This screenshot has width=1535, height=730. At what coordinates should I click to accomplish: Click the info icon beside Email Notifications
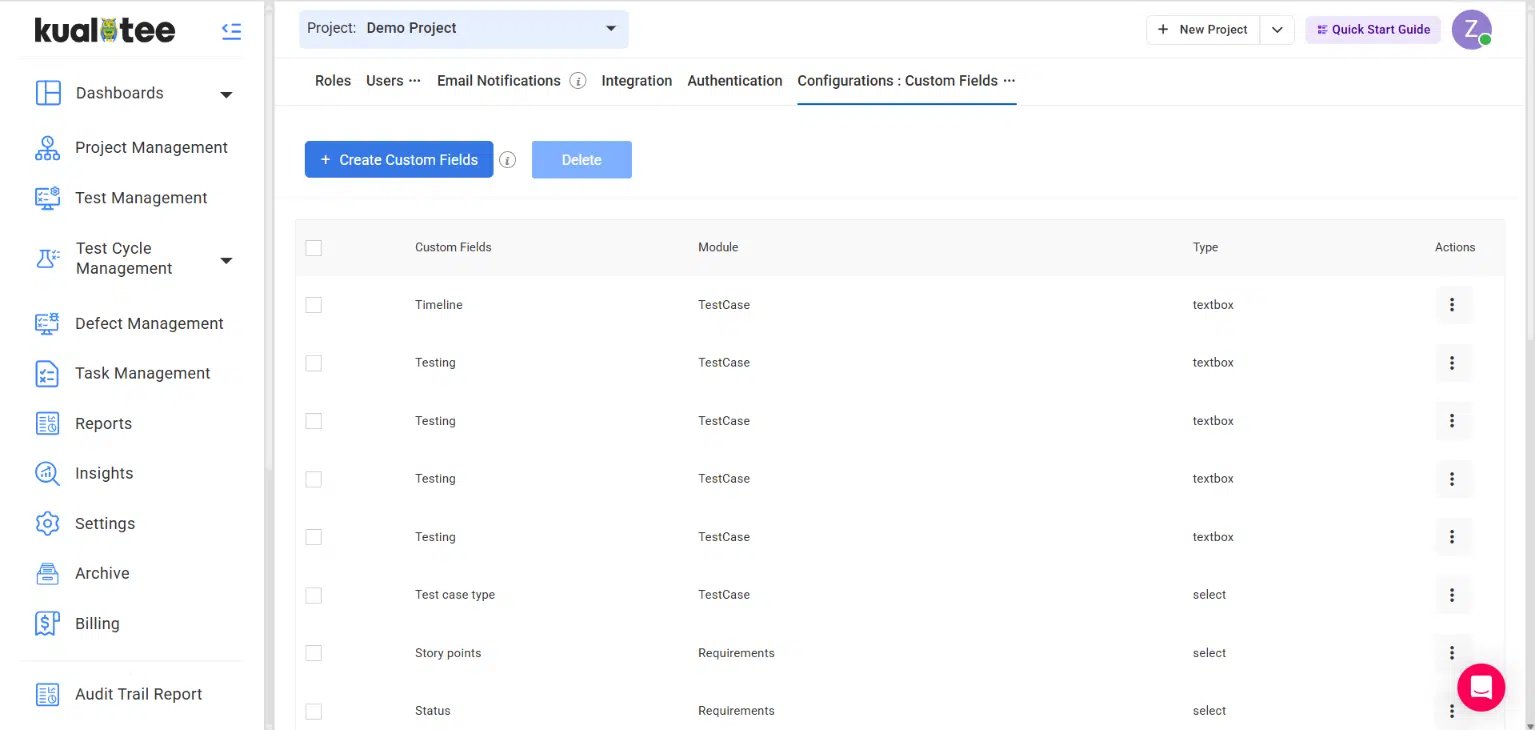coord(578,81)
